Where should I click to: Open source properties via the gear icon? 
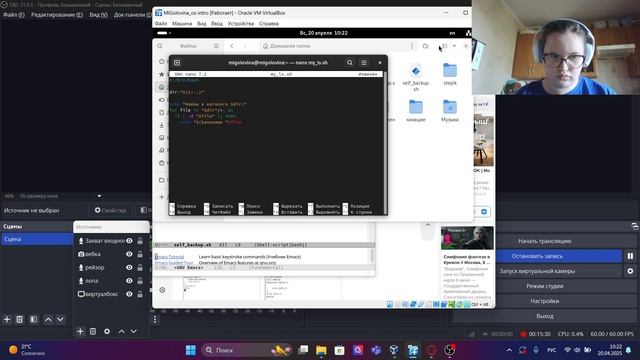(107, 331)
